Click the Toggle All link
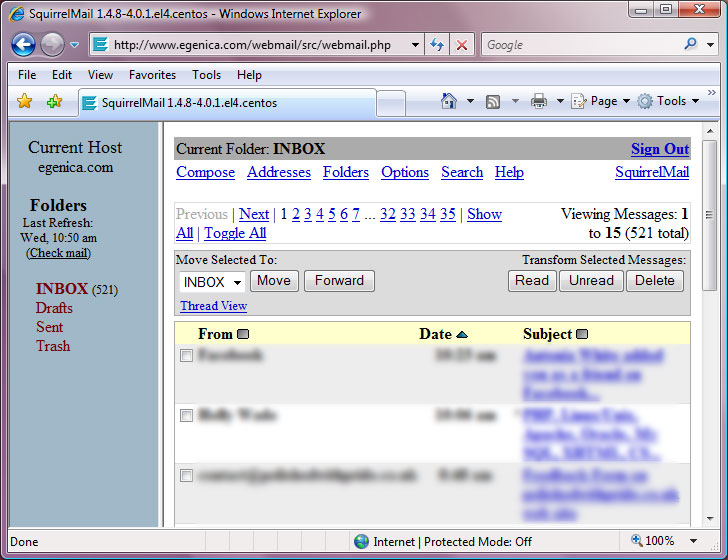Screen dimensions: 728x560 tap(235, 233)
